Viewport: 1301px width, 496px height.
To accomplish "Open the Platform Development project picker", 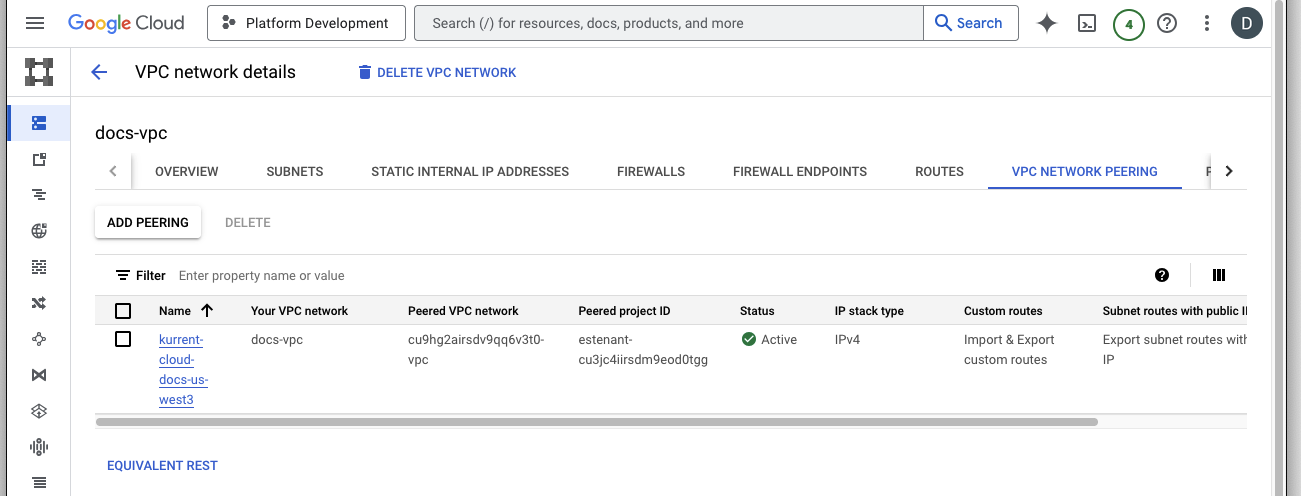I will tap(306, 23).
